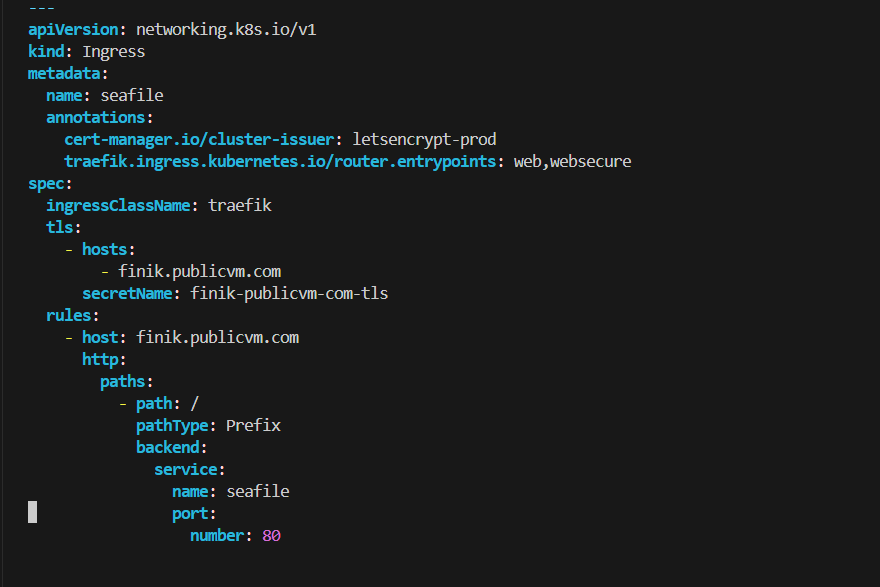
Task: Select the networking.k8s.io/v1 value
Action: pyautogui.click(x=226, y=30)
